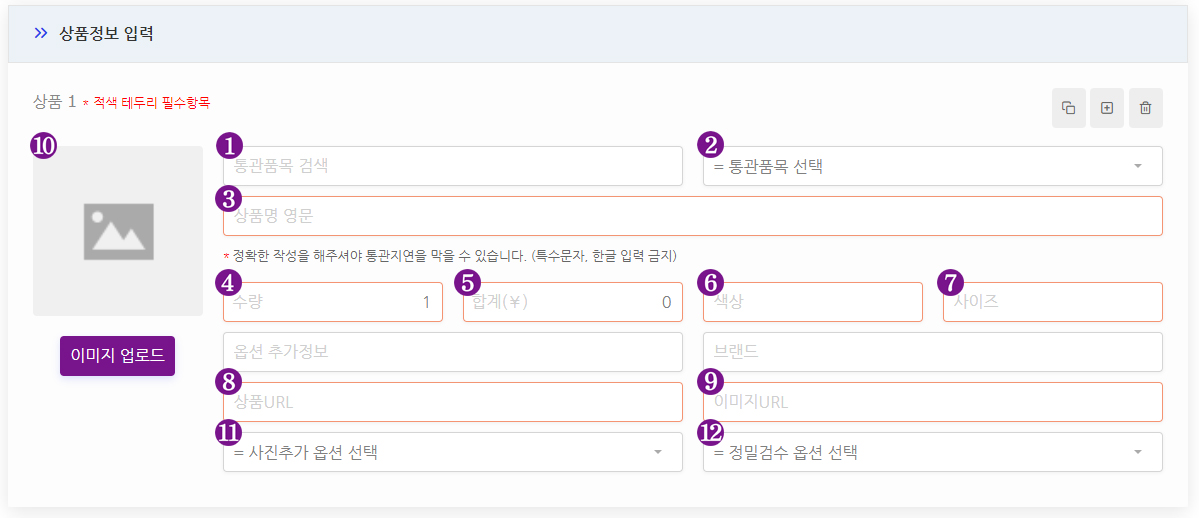Click the 브랜드 brand field

click(x=933, y=352)
